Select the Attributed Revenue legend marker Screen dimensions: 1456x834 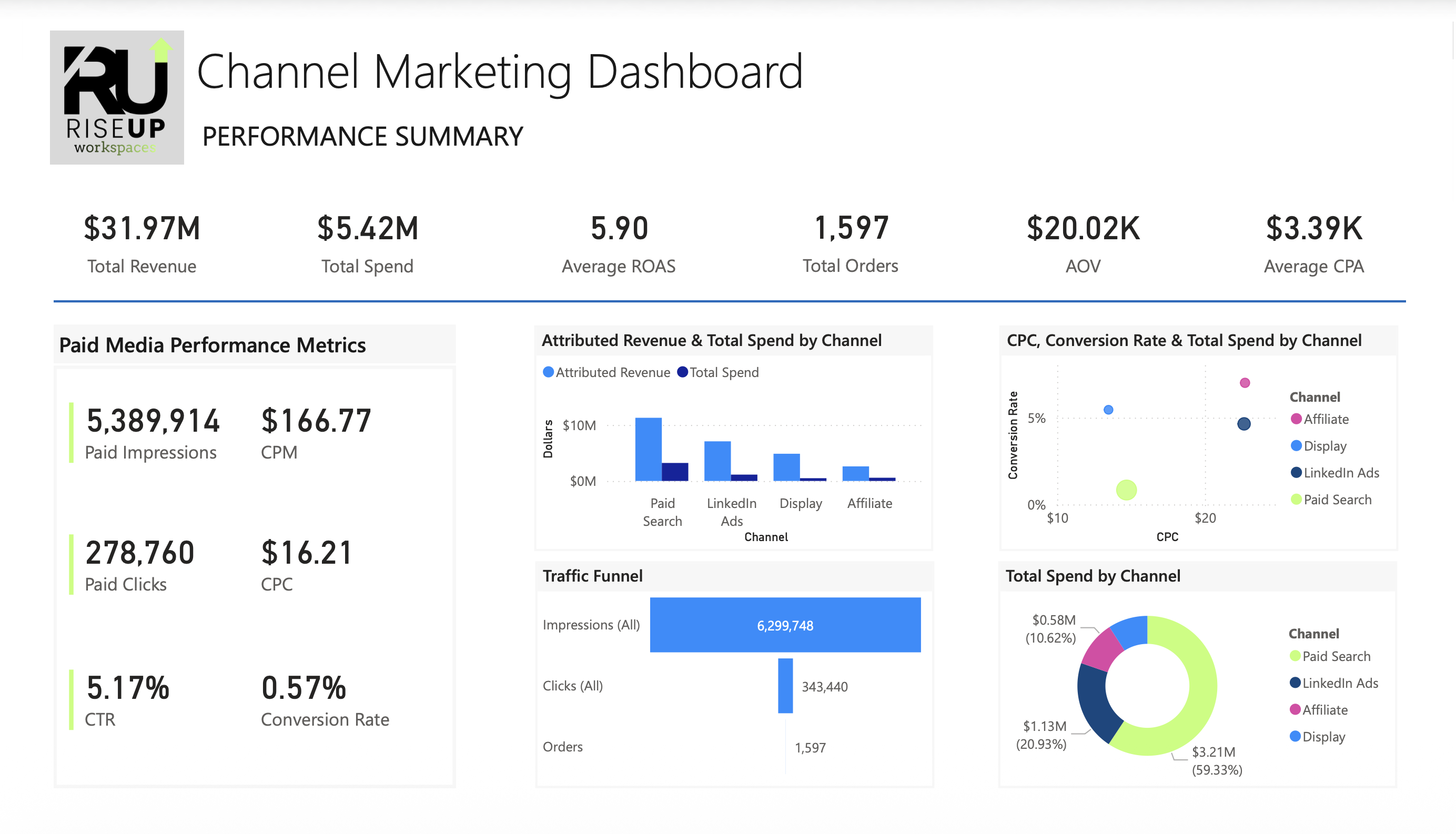click(x=548, y=372)
